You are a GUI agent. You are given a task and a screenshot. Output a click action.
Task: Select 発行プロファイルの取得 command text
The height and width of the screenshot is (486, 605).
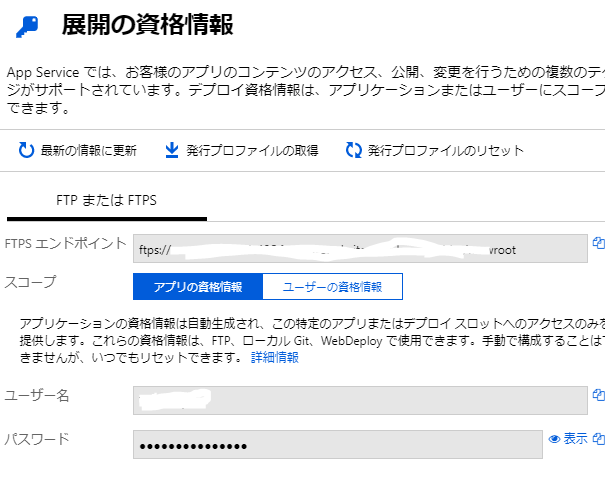tap(252, 150)
